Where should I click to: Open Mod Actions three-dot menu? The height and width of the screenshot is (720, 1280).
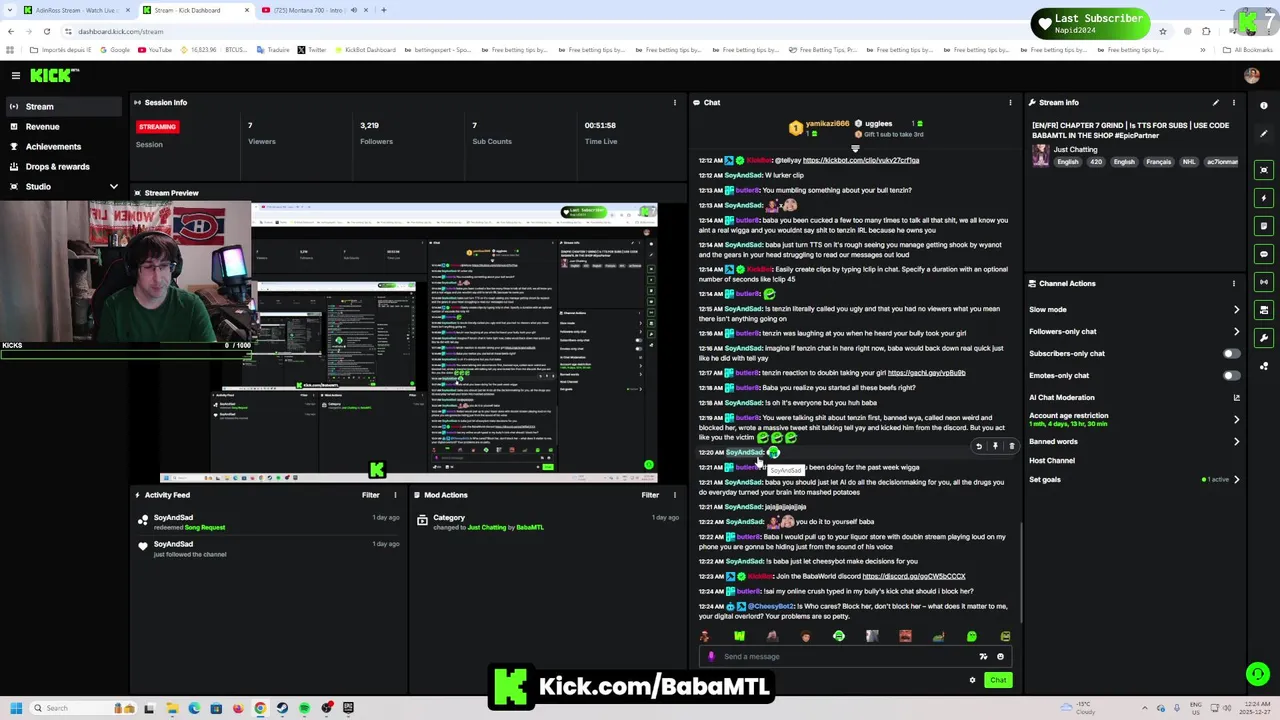point(674,494)
